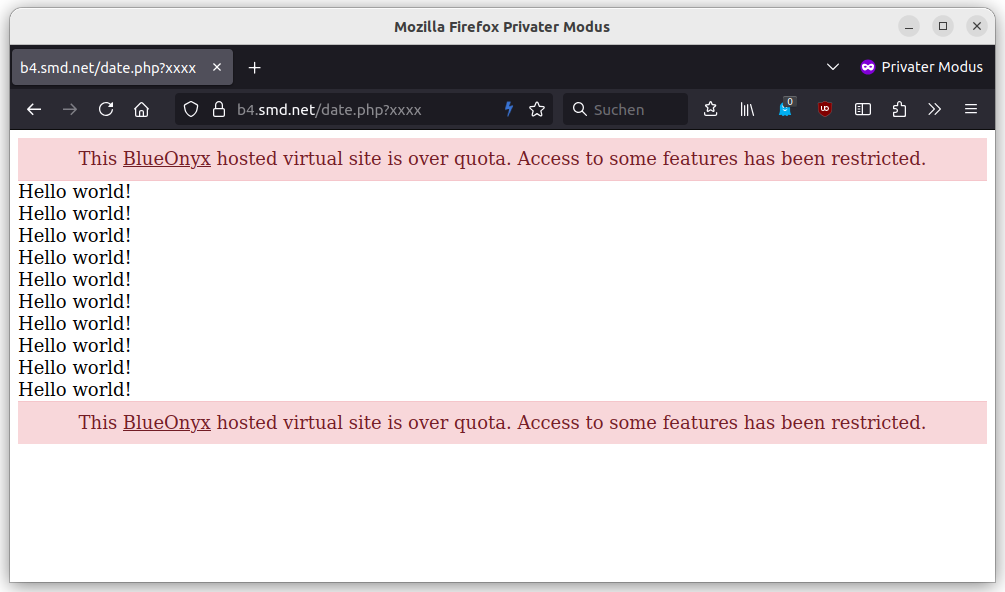Open a new tab with plus button
The height and width of the screenshot is (592, 1005).
[x=254, y=68]
